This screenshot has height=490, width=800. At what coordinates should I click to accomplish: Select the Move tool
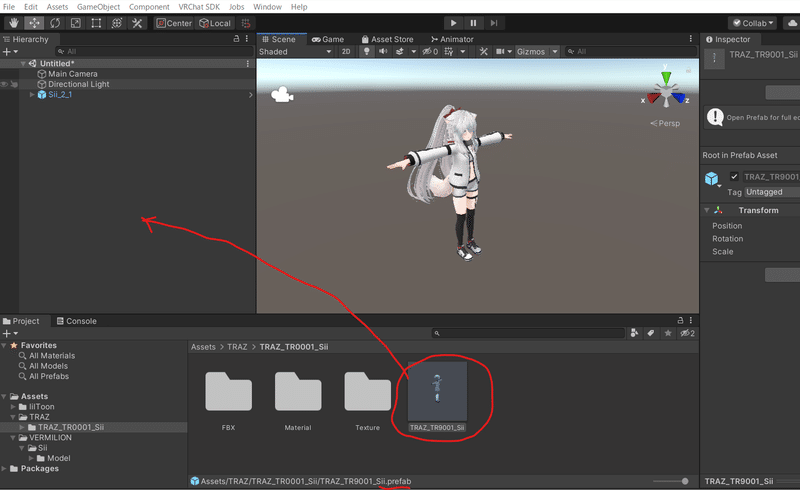click(x=34, y=23)
